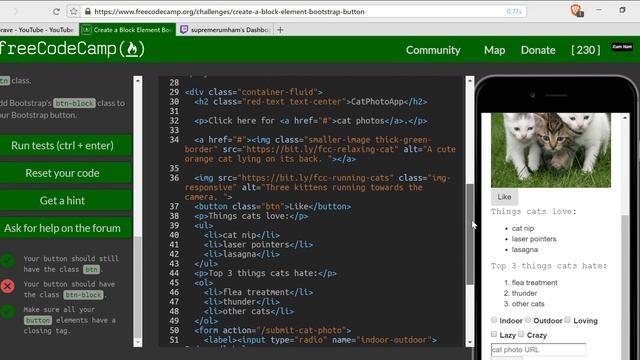Restore the browser window
640x360 pixels.
click(x=622, y=10)
